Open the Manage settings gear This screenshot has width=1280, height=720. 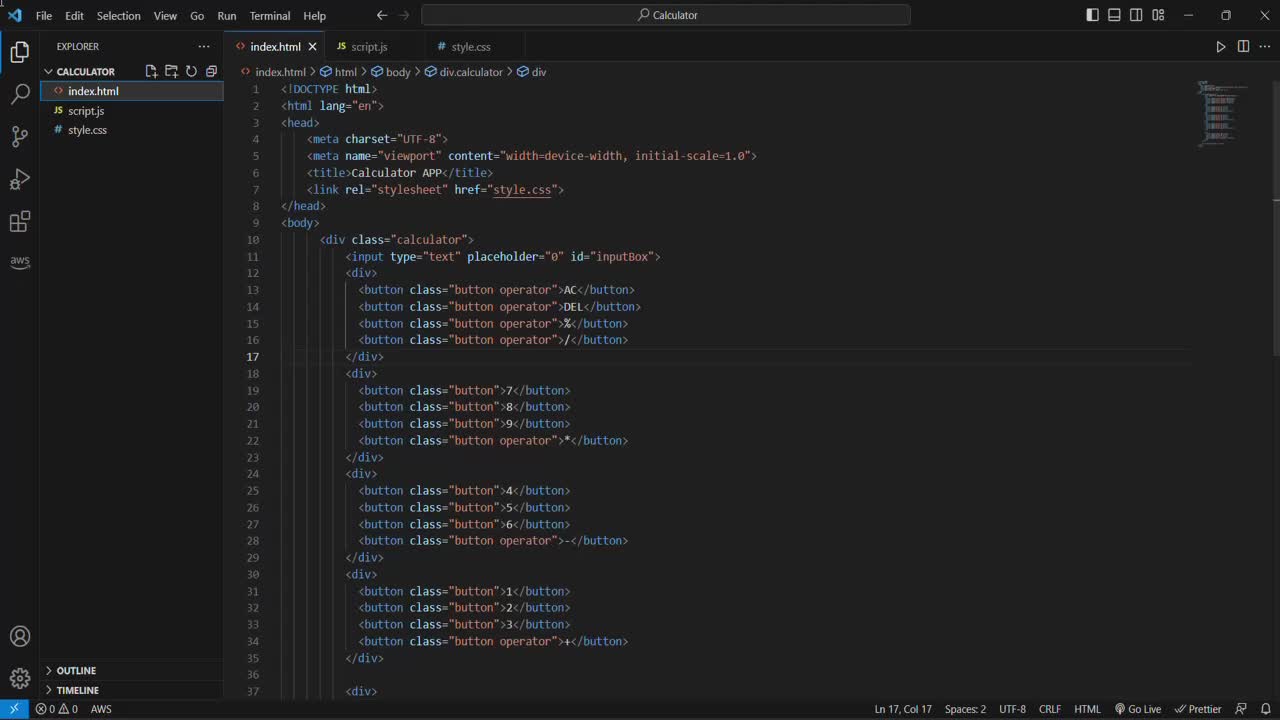[20, 679]
